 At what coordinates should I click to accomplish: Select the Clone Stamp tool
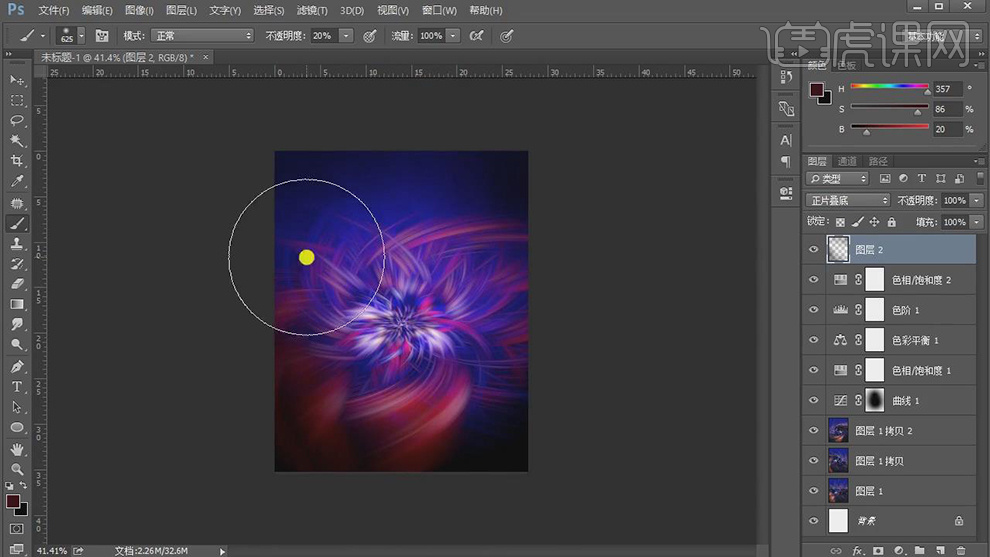[x=17, y=243]
